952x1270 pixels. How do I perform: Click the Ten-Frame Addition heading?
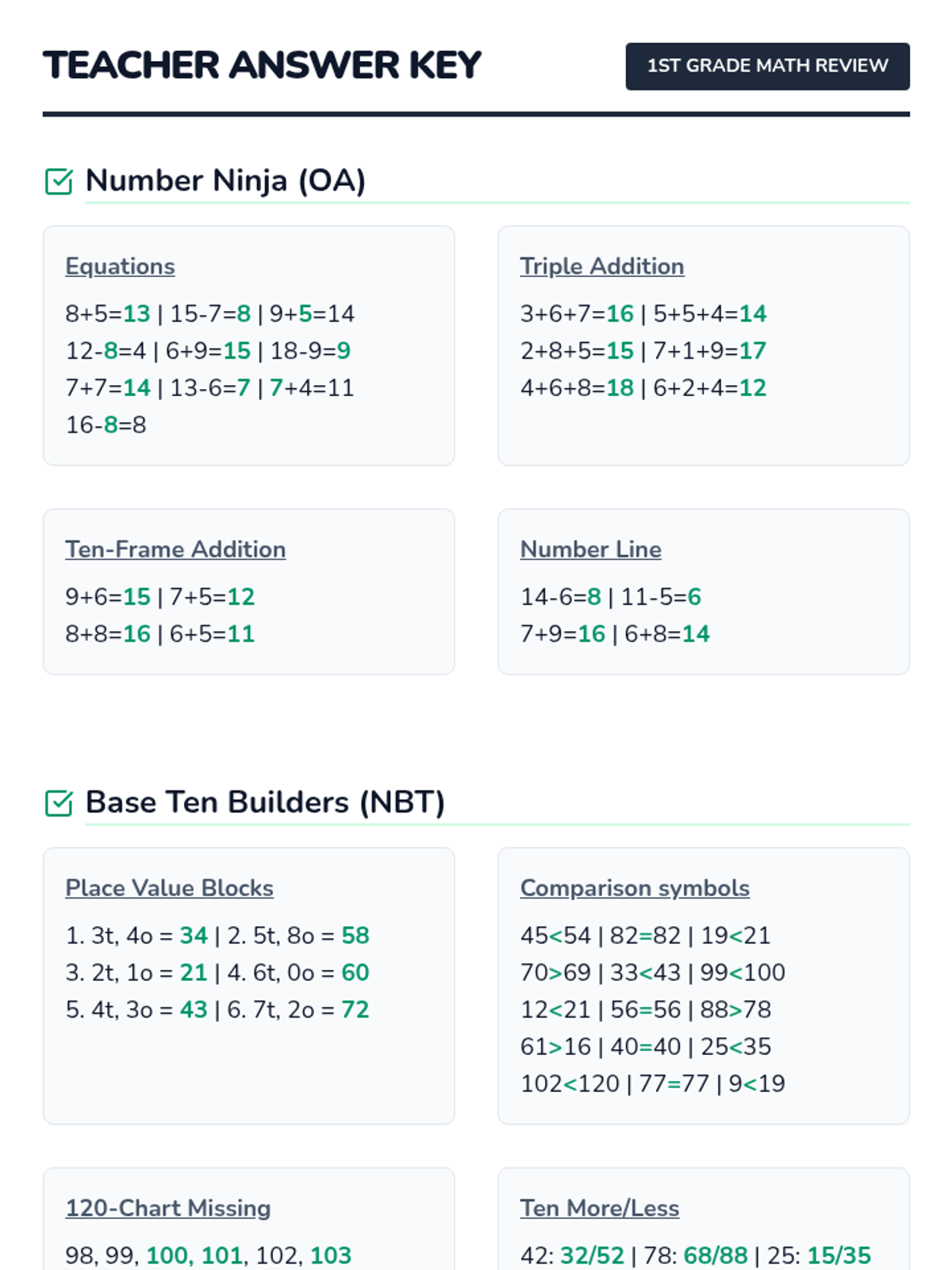coord(175,549)
